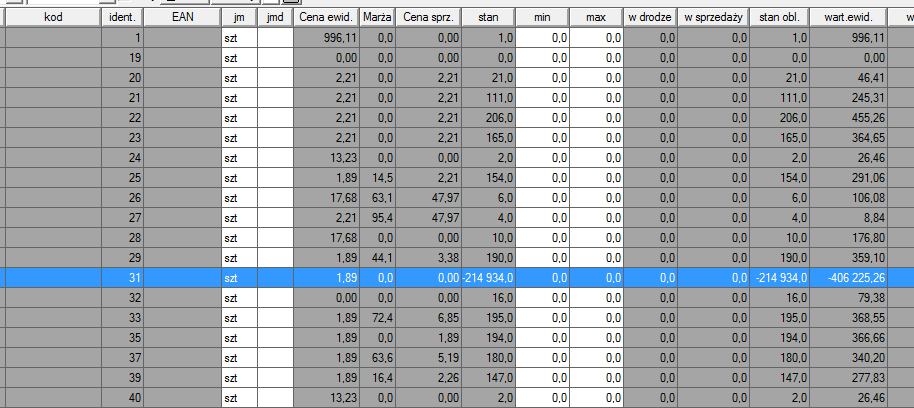Click the 'stan obl.' column header
Viewport: 914px width, 408px height.
pyautogui.click(x=780, y=18)
